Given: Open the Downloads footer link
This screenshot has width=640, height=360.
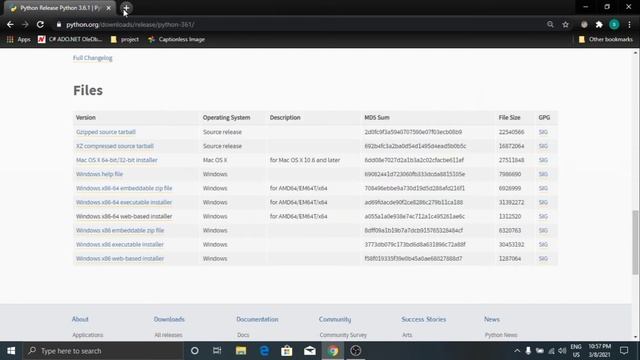Looking at the screenshot, I should 169,319.
